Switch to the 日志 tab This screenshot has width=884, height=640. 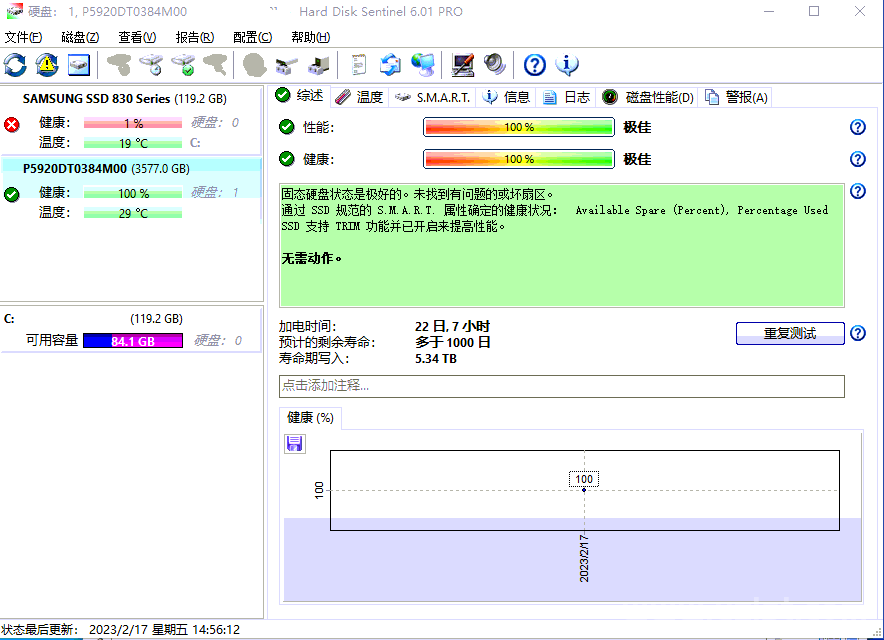point(566,98)
